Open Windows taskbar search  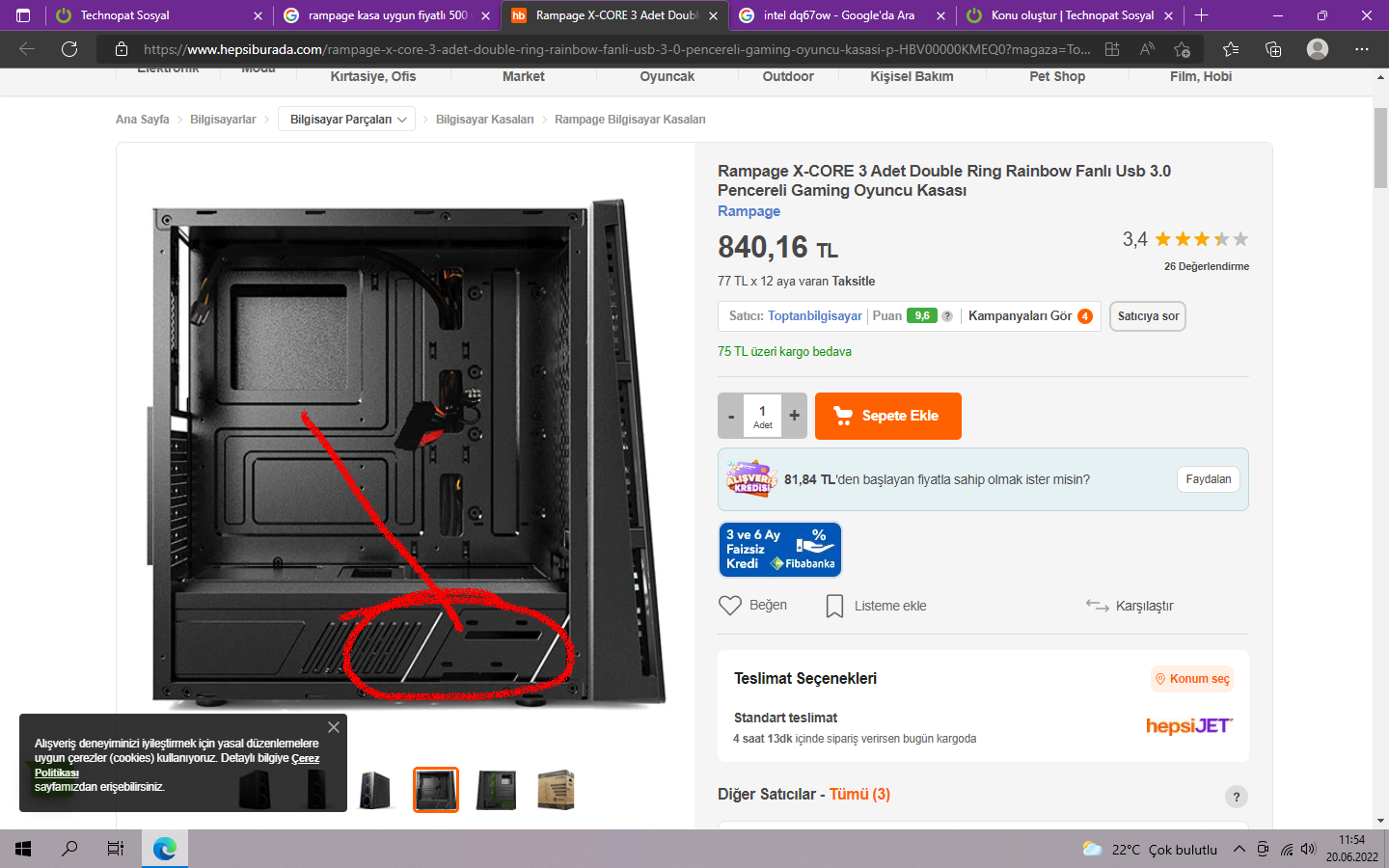tap(69, 849)
